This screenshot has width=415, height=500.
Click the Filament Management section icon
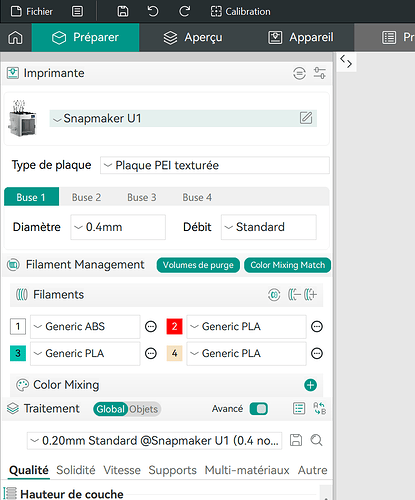coord(13,265)
